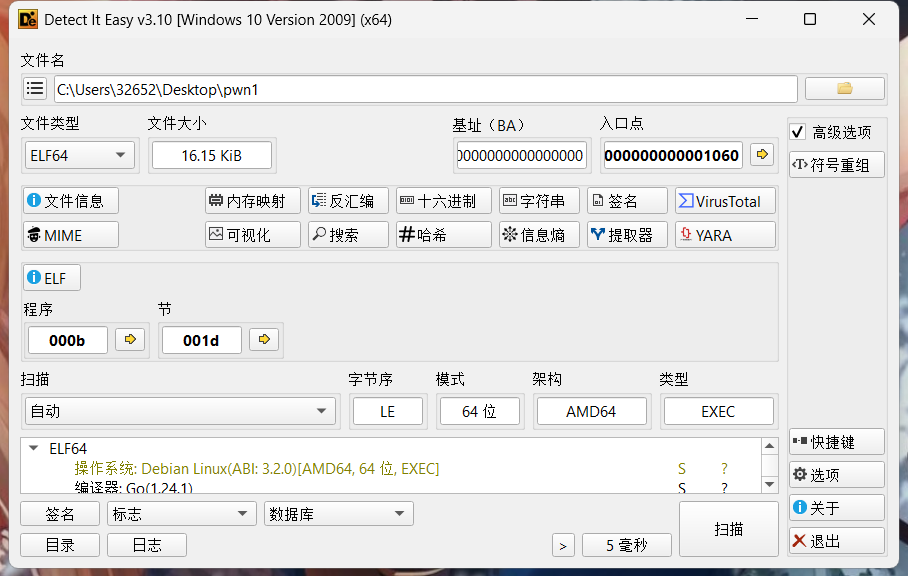Click the 字节序 LE field
This screenshot has height=576, width=908.
tap(387, 412)
